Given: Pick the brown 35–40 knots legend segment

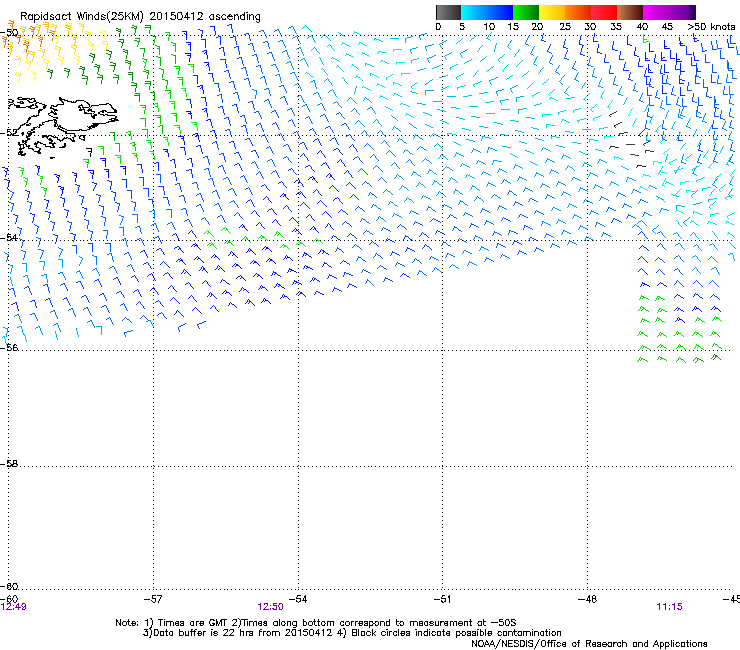Looking at the screenshot, I should pyautogui.click(x=630, y=12).
